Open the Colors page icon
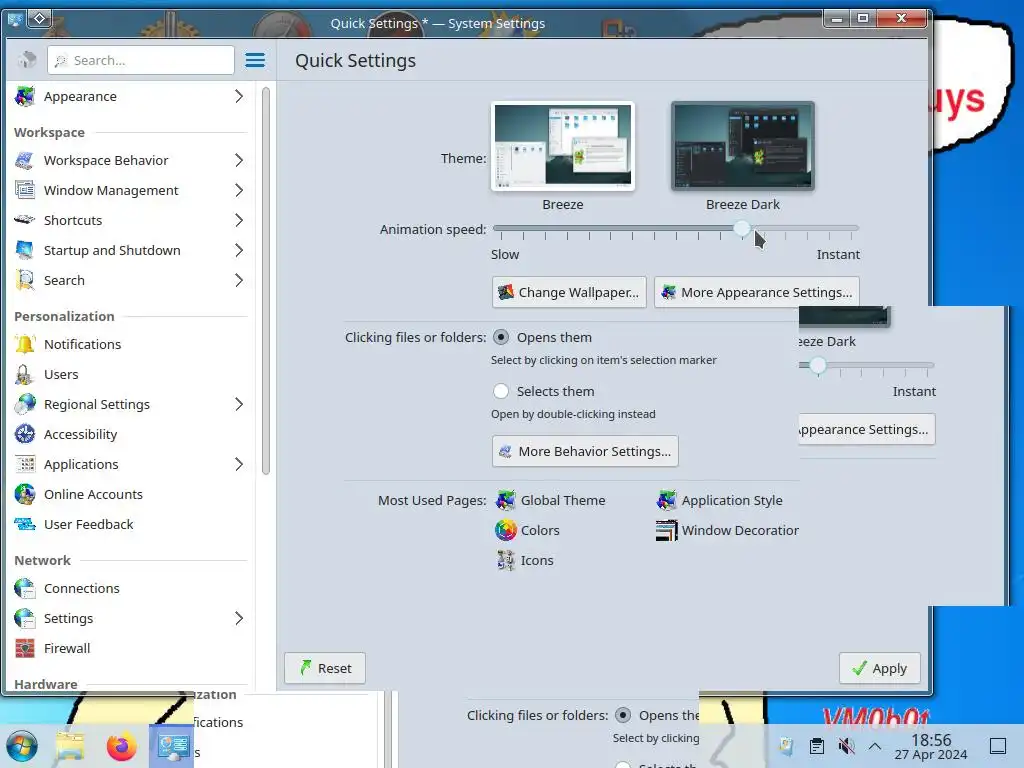 [505, 530]
